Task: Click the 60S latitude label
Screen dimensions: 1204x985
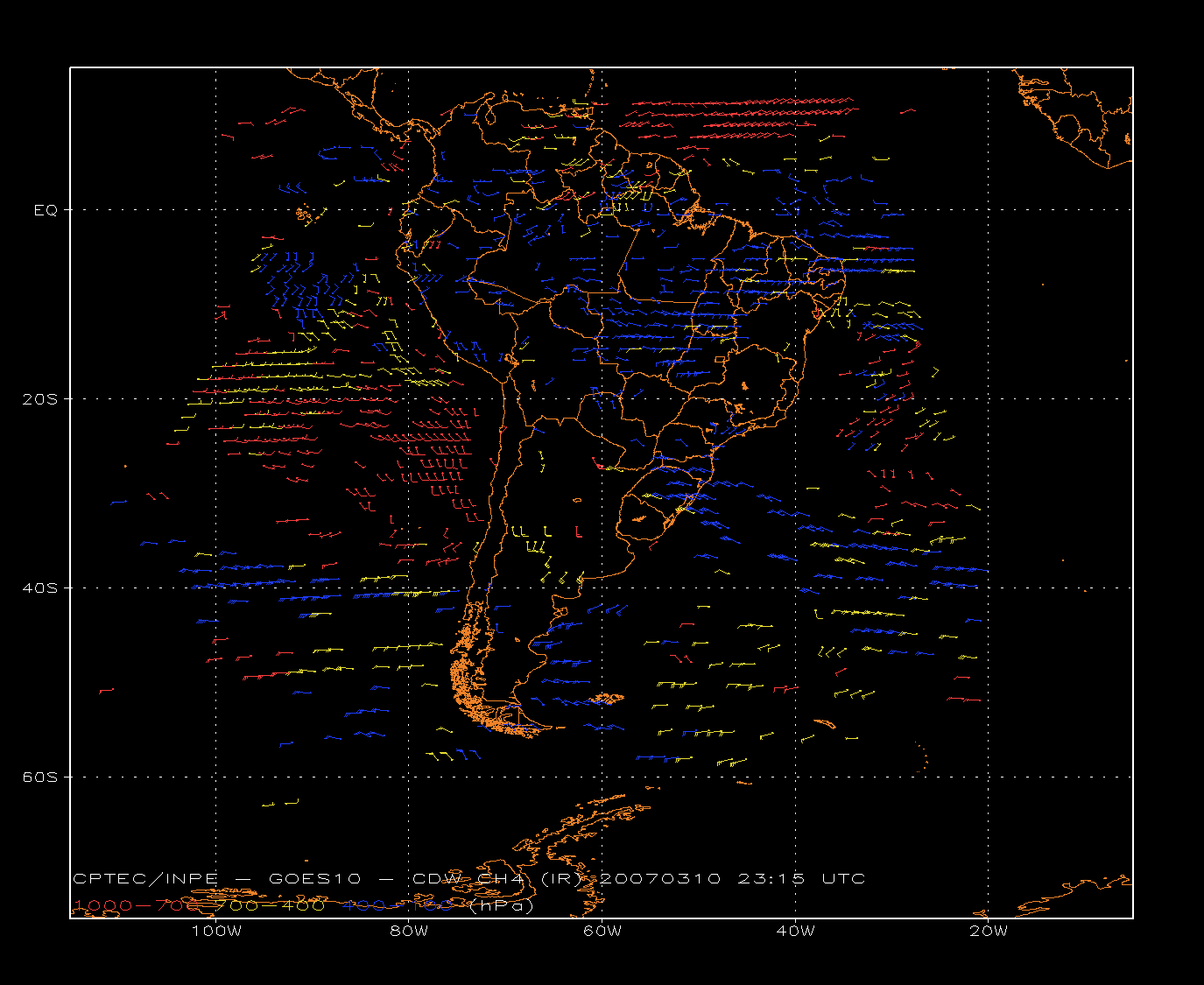Action: (x=42, y=777)
